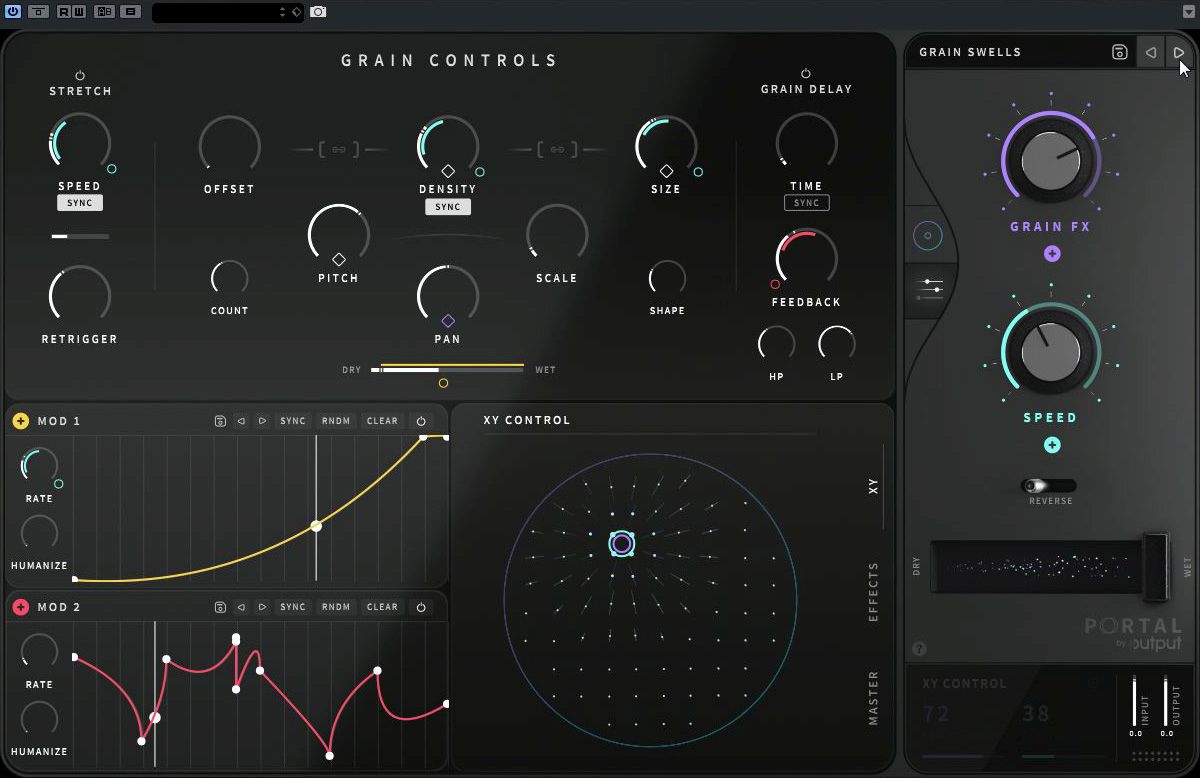Click the teal plus under macro SPEED
The height and width of the screenshot is (778, 1200).
(1052, 445)
